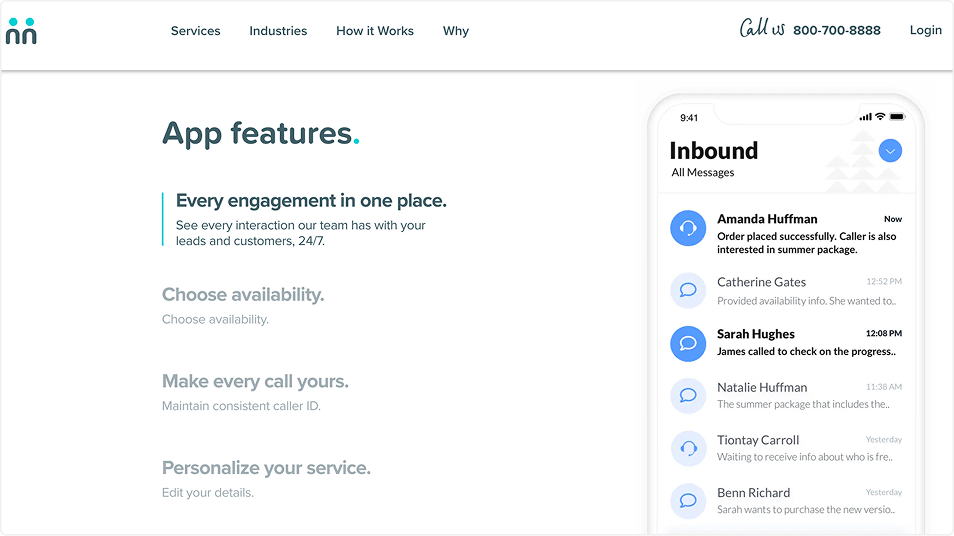Open the Benn Richard message
This screenshot has height=536, width=954.
coord(786,501)
